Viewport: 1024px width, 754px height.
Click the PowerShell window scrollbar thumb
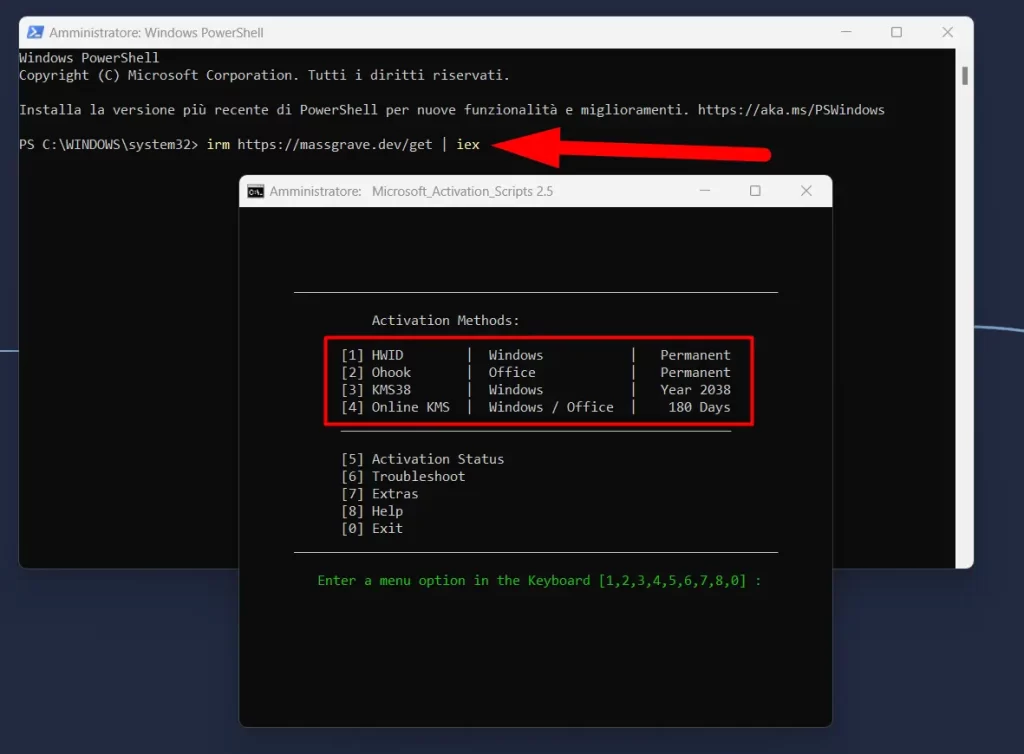[x=965, y=76]
